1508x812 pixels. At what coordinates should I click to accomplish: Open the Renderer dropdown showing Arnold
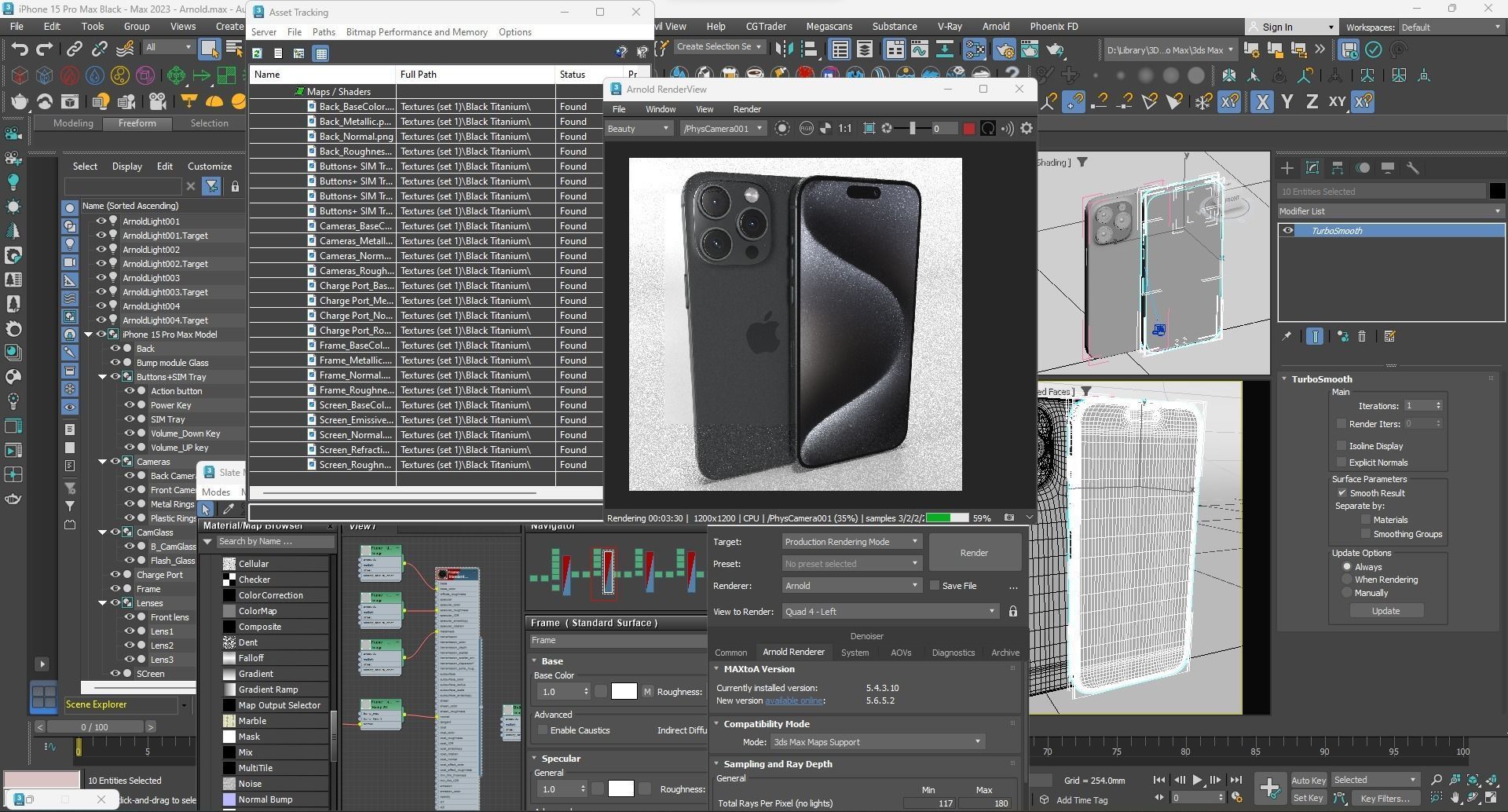851,586
